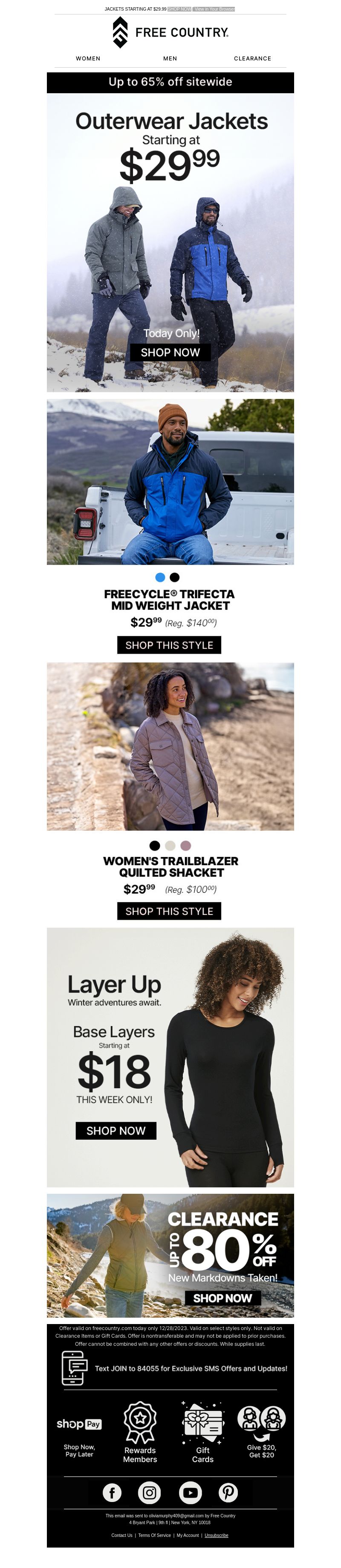The width and height of the screenshot is (341, 1568).
Task: Select the mauve swatch for Trailblazer shacket
Action: tap(186, 845)
